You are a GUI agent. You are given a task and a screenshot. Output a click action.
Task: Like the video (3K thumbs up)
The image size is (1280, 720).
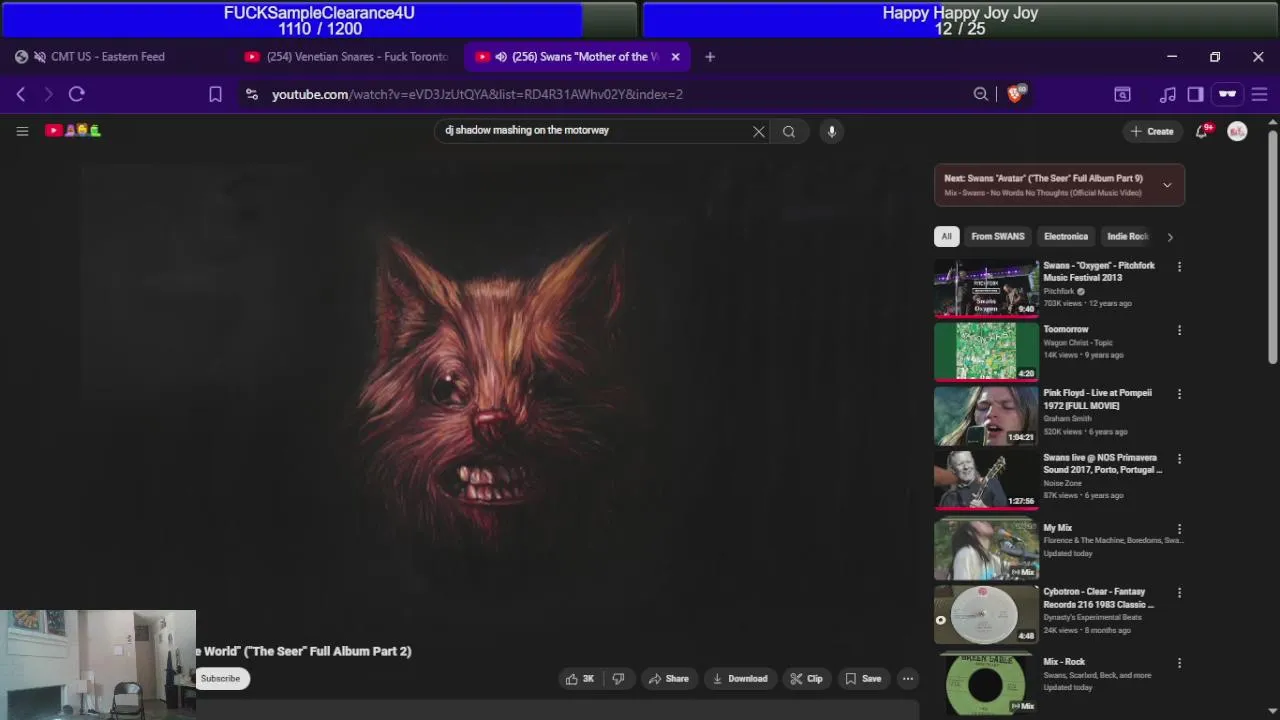click(580, 679)
